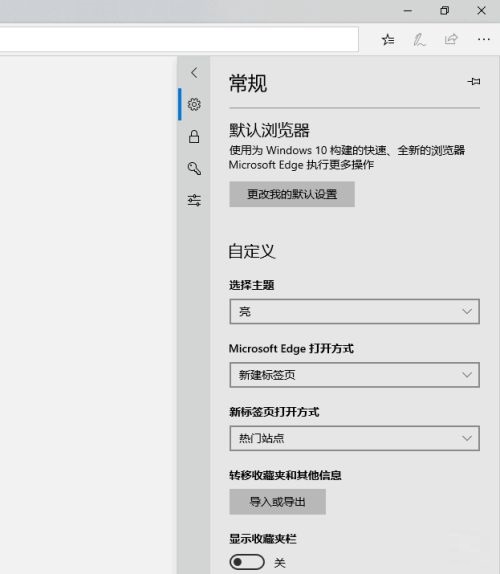Minimize the Edge window
500x574 pixels.
[x=408, y=11]
